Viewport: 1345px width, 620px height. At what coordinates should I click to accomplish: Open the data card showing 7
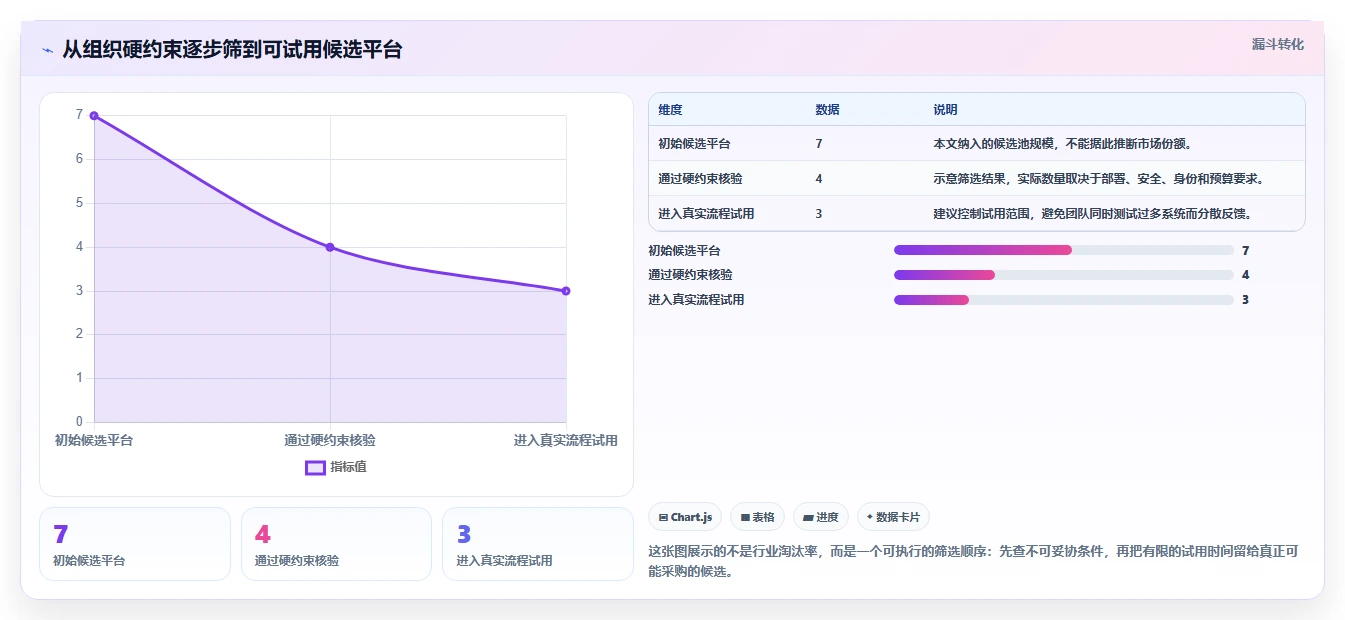pos(135,544)
